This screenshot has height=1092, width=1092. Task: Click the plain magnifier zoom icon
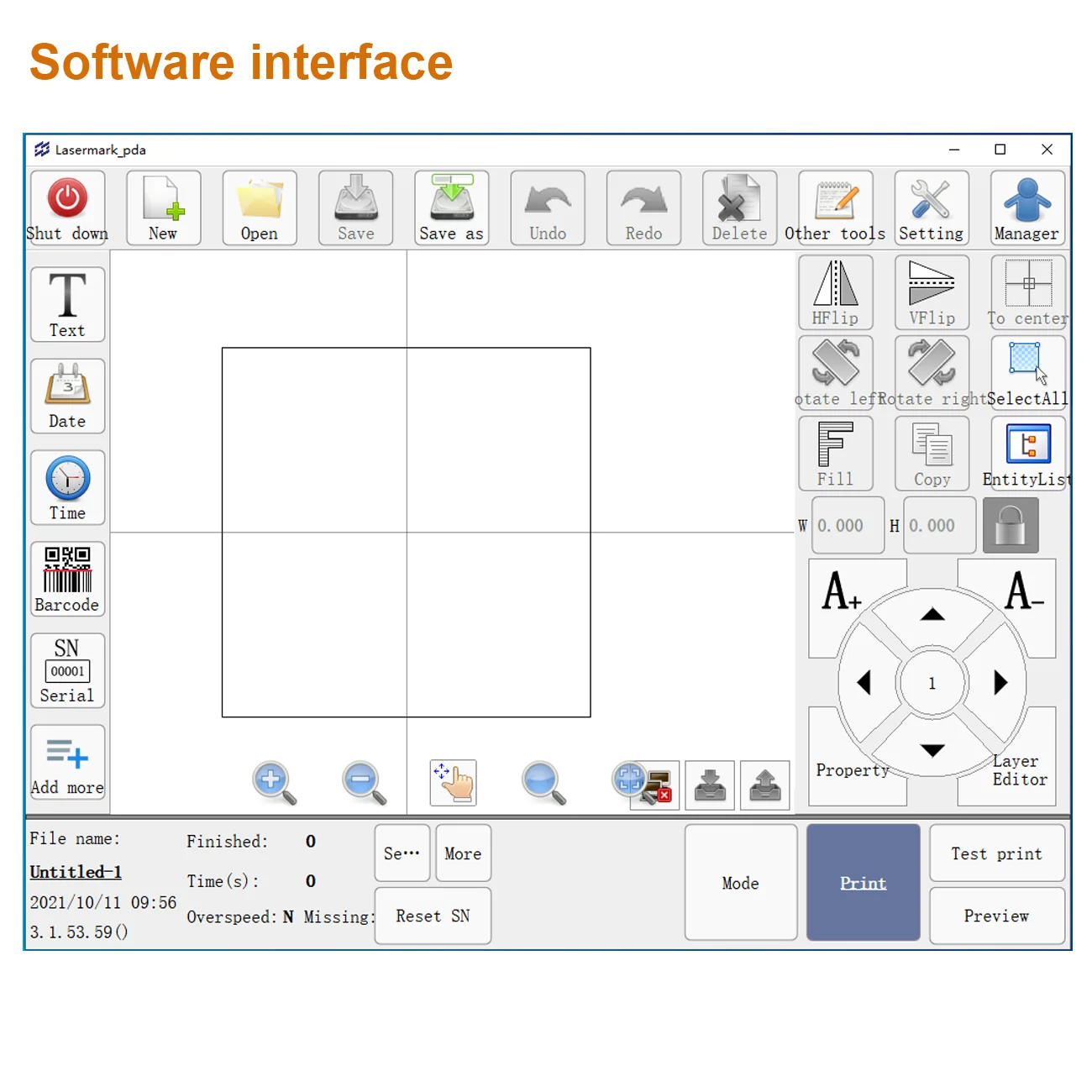(543, 784)
